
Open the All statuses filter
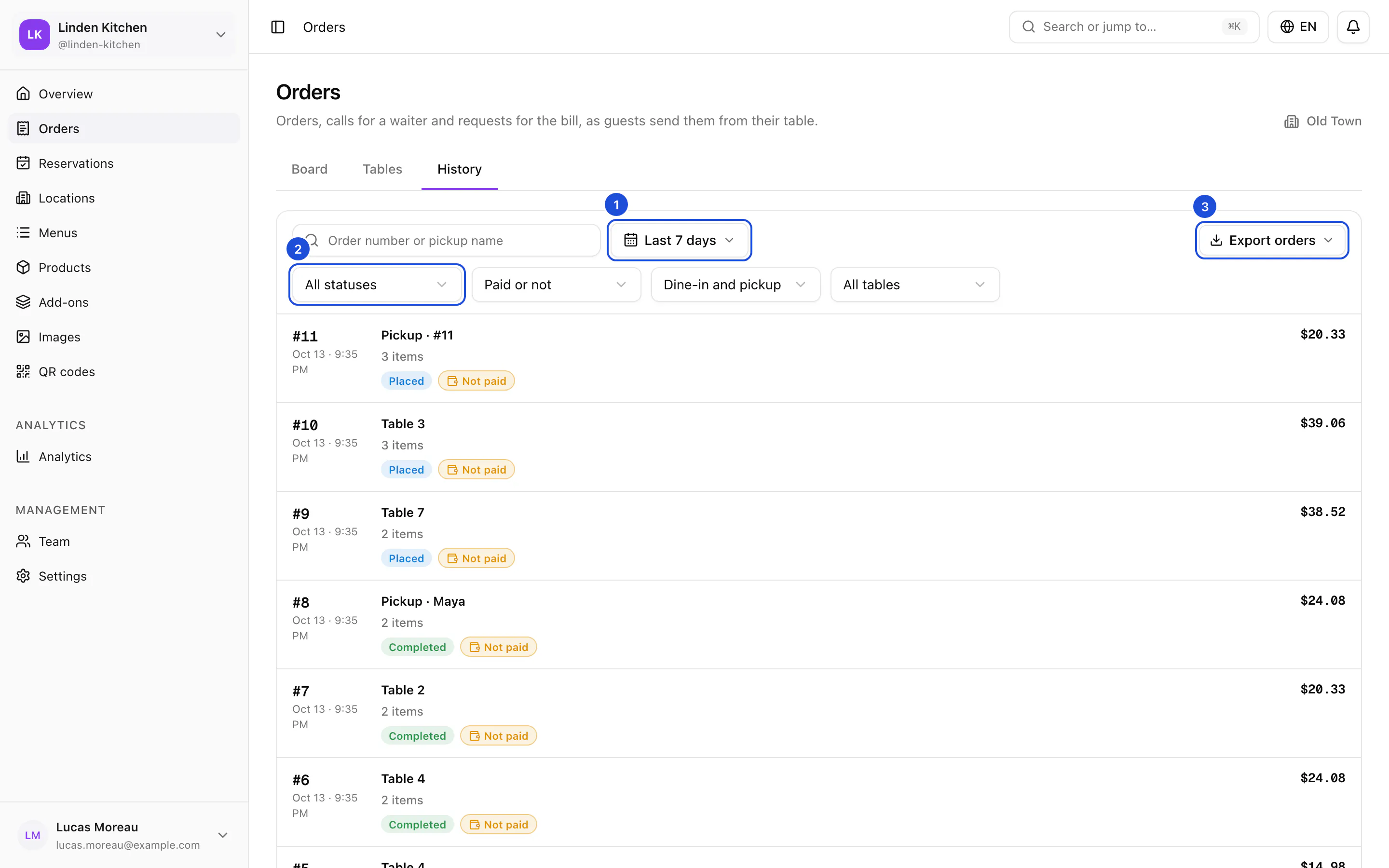[x=377, y=285]
